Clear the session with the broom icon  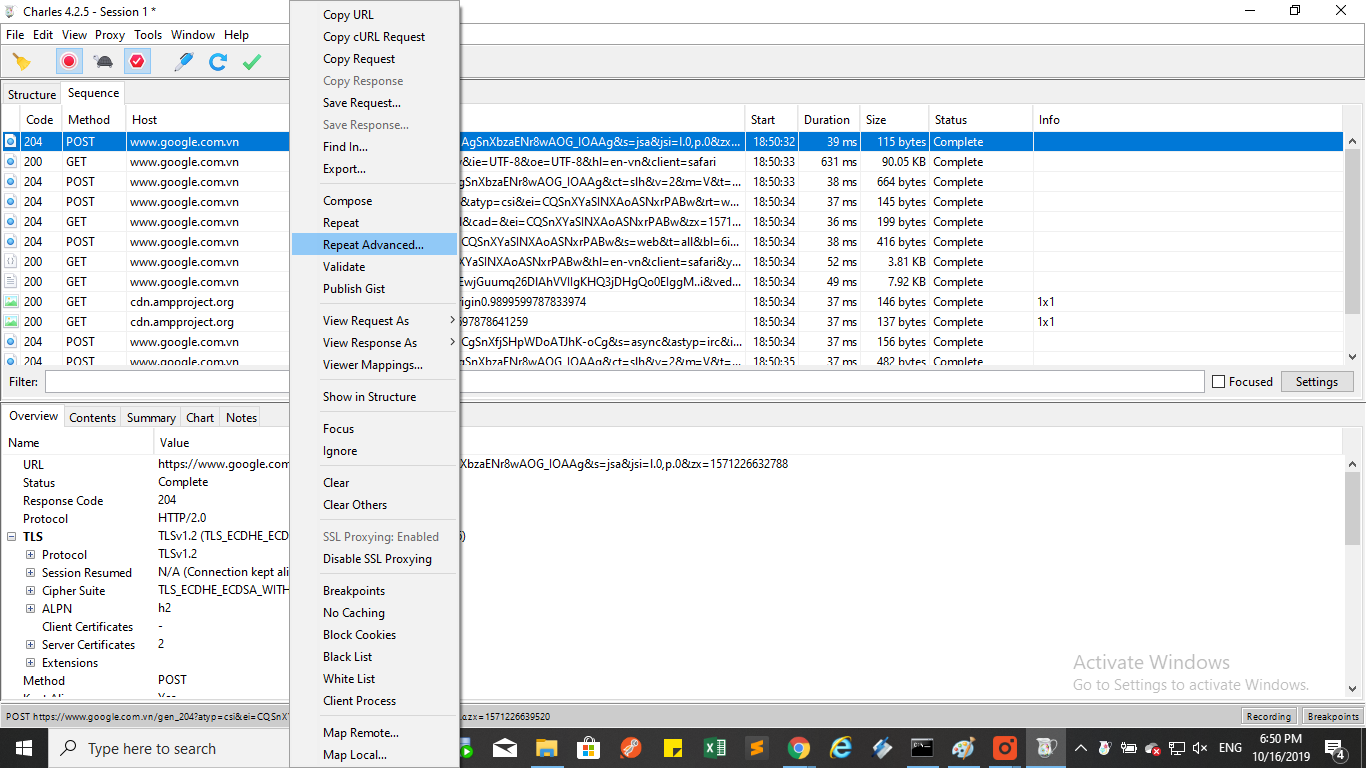point(22,62)
